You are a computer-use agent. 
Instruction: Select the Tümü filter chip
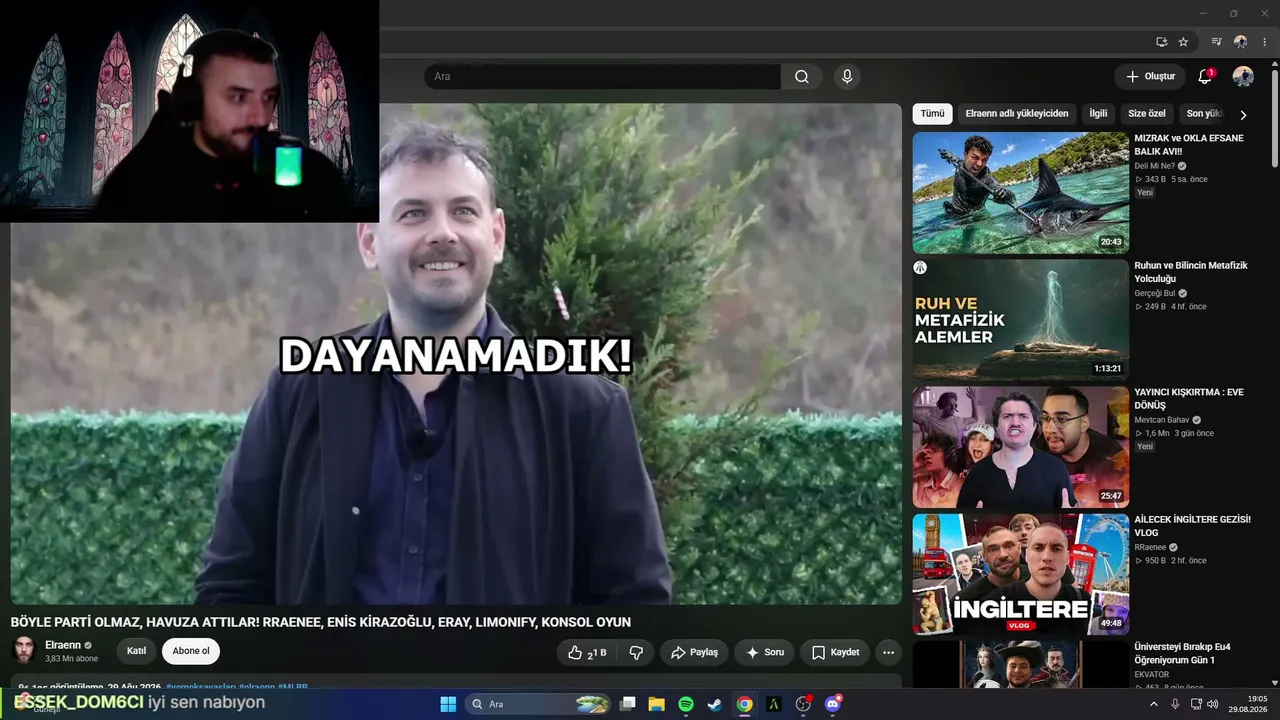coord(932,114)
